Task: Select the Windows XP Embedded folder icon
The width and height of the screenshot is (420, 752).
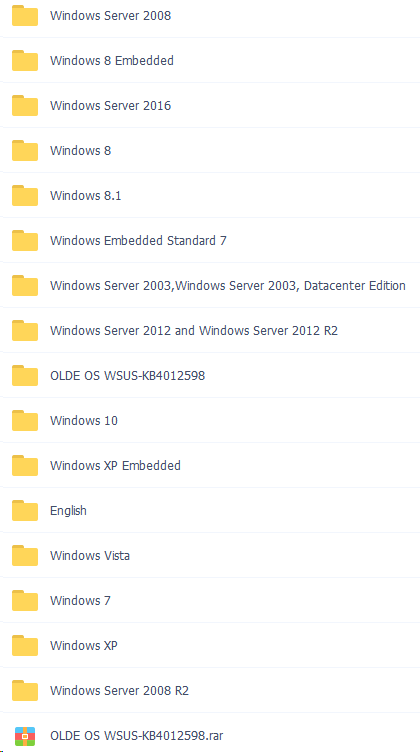Action: [25, 466]
